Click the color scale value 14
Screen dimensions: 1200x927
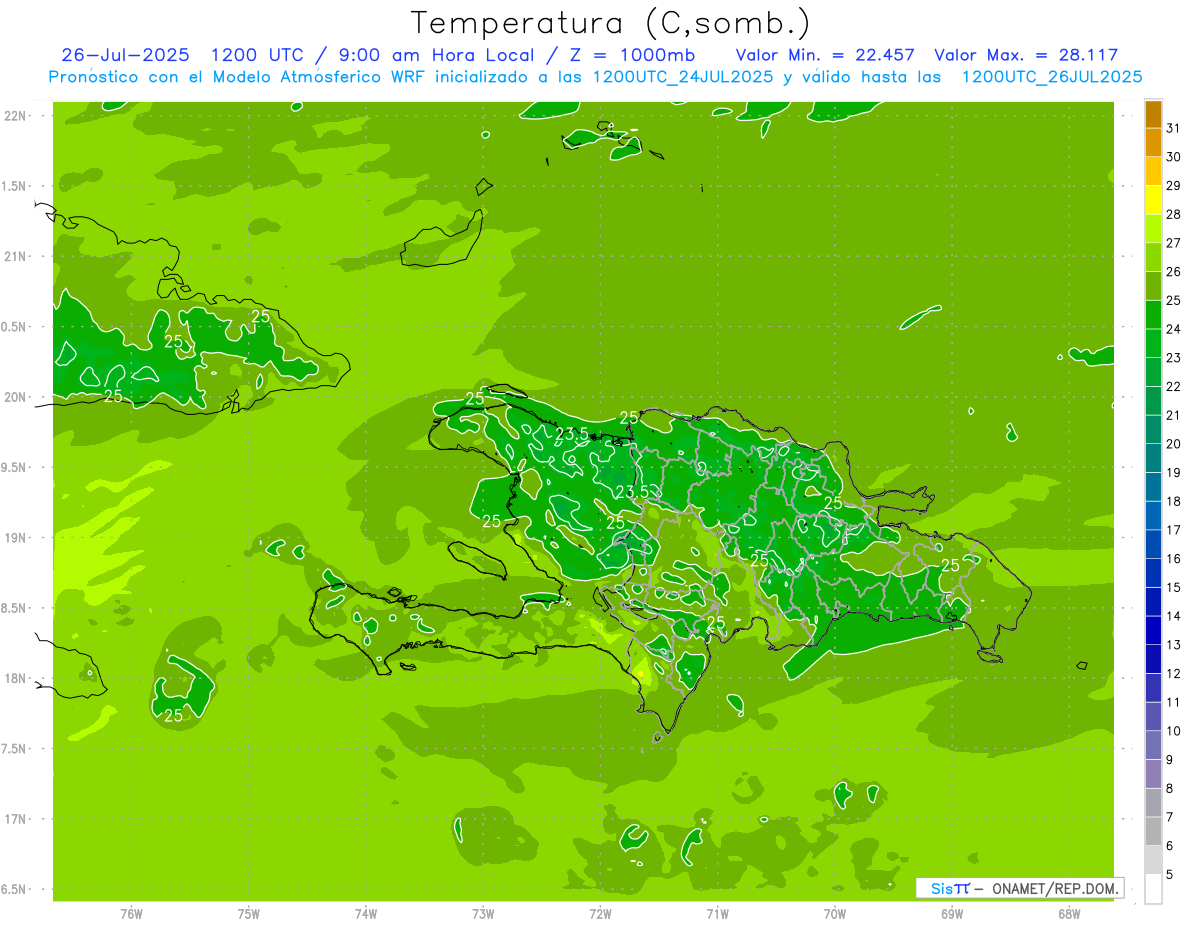point(1174,616)
